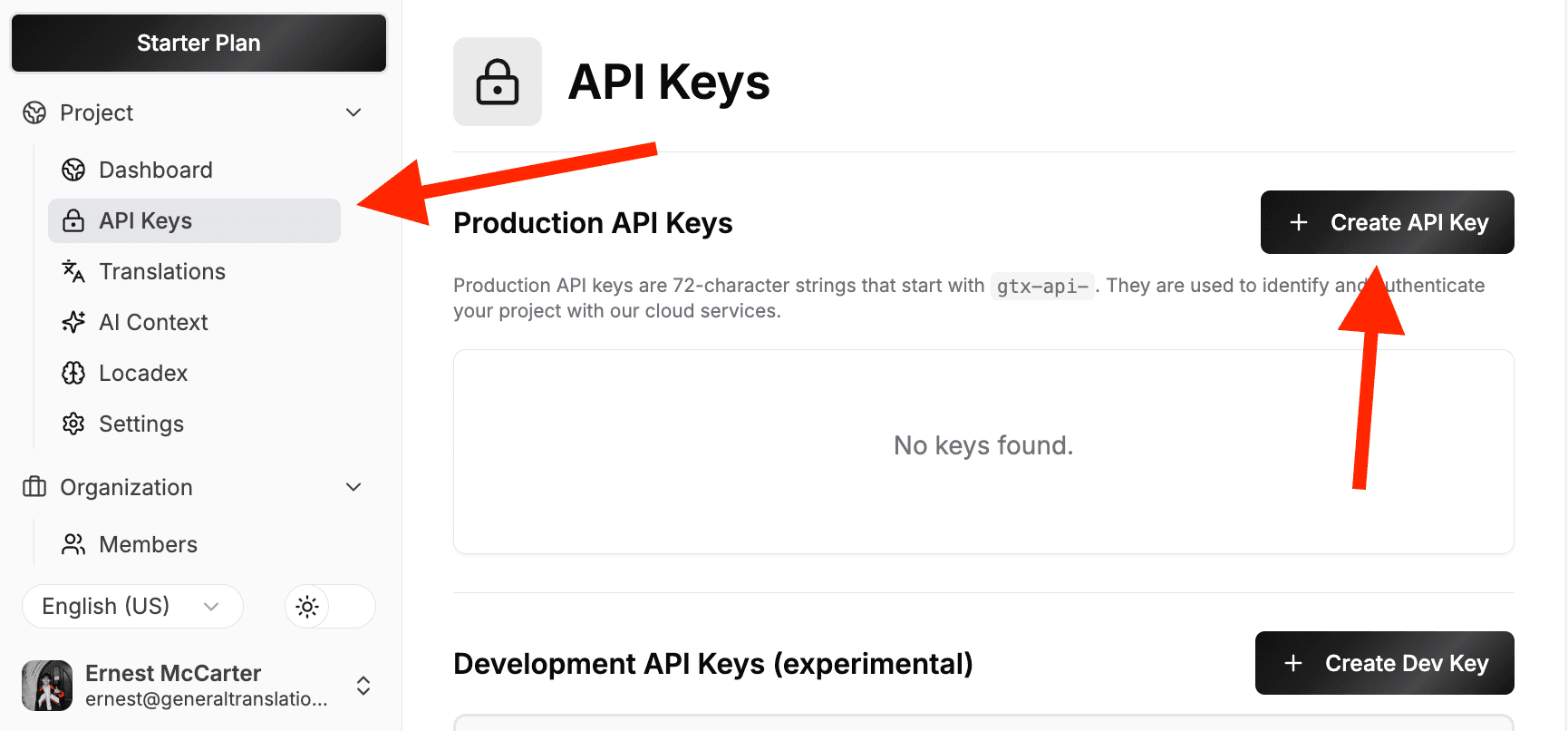
Task: Select the API Keys lock icon in sidebar
Action: [73, 220]
